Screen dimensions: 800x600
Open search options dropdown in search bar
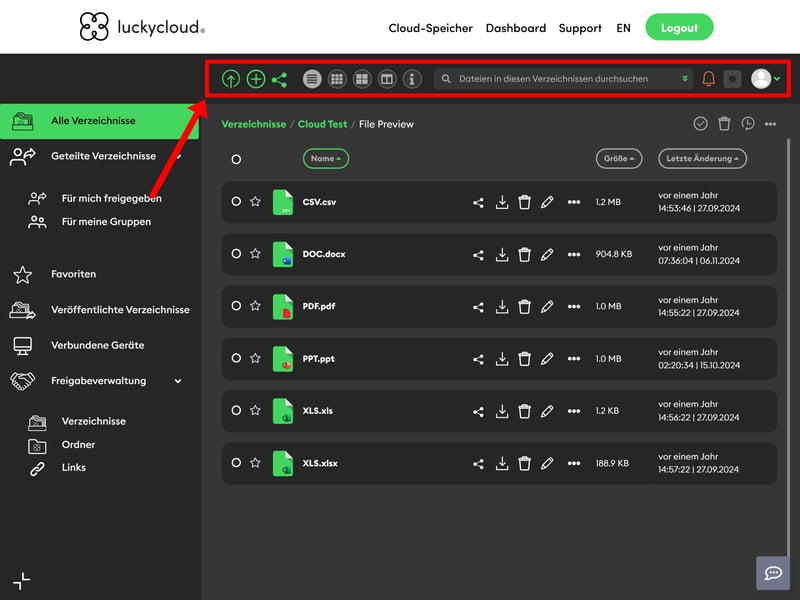click(685, 79)
